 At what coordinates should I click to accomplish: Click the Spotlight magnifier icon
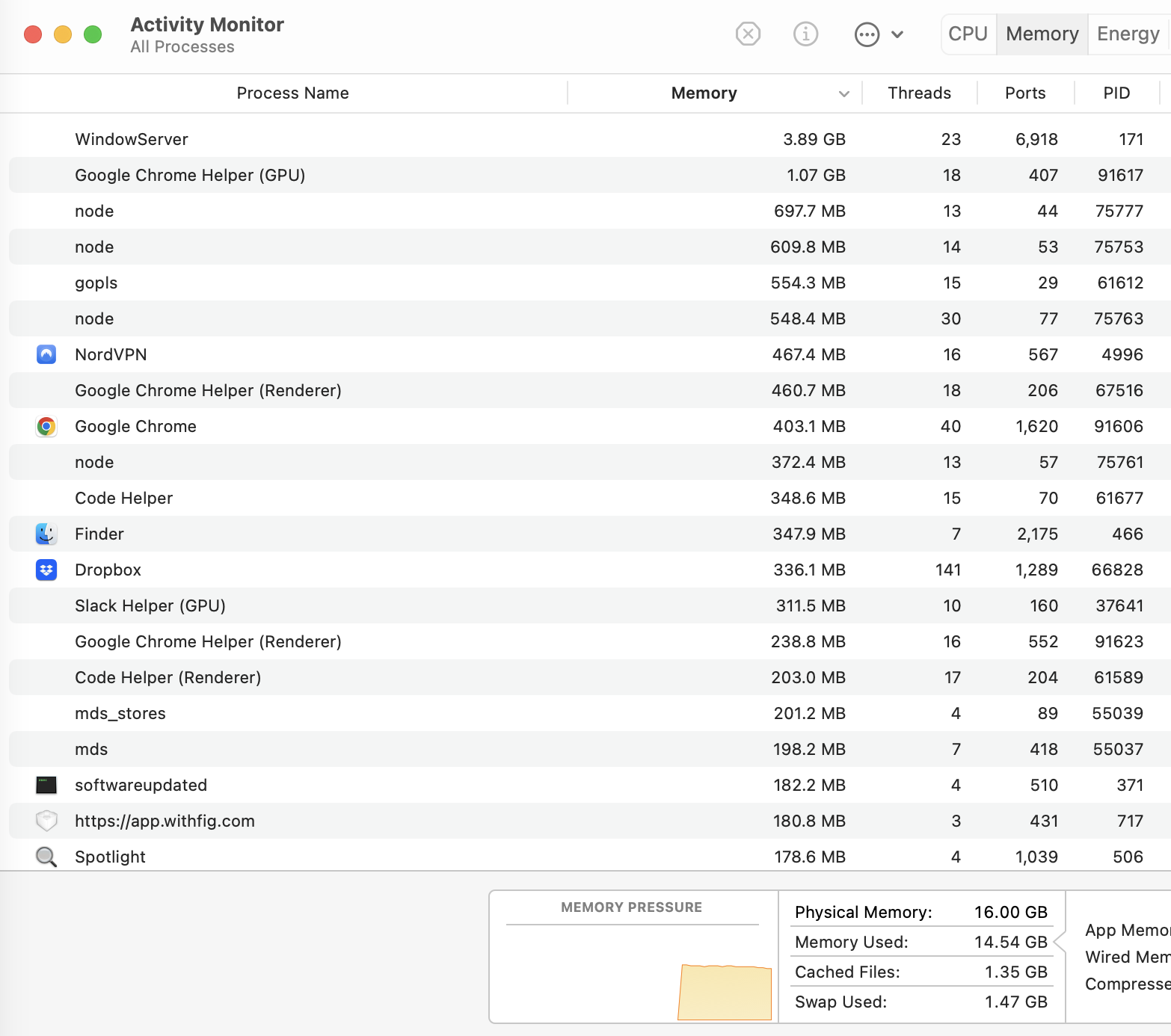click(46, 857)
